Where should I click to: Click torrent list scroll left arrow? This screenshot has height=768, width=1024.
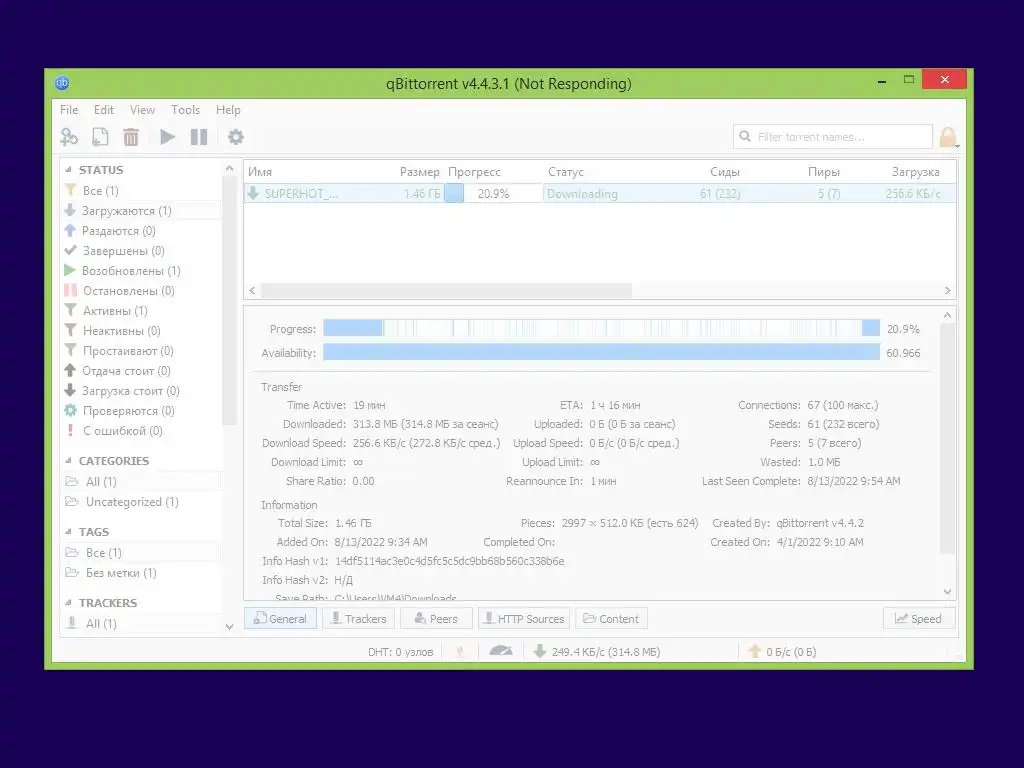click(253, 291)
